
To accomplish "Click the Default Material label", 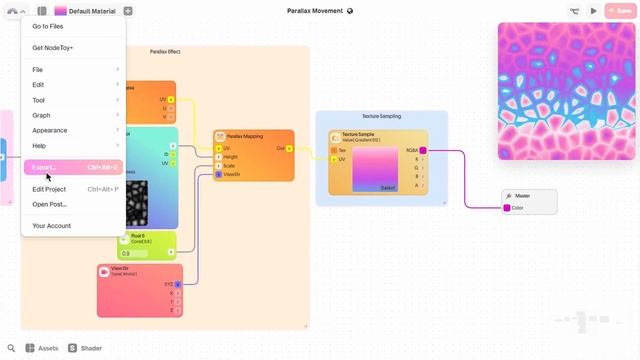I will point(92,11).
